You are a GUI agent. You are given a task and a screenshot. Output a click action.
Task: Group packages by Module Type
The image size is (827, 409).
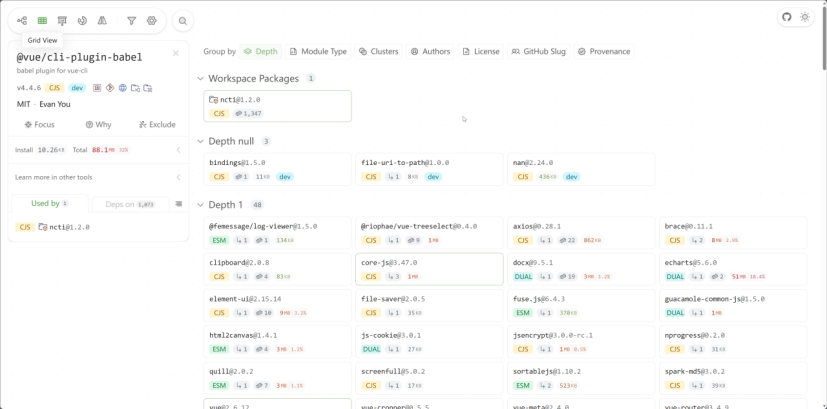pos(318,51)
